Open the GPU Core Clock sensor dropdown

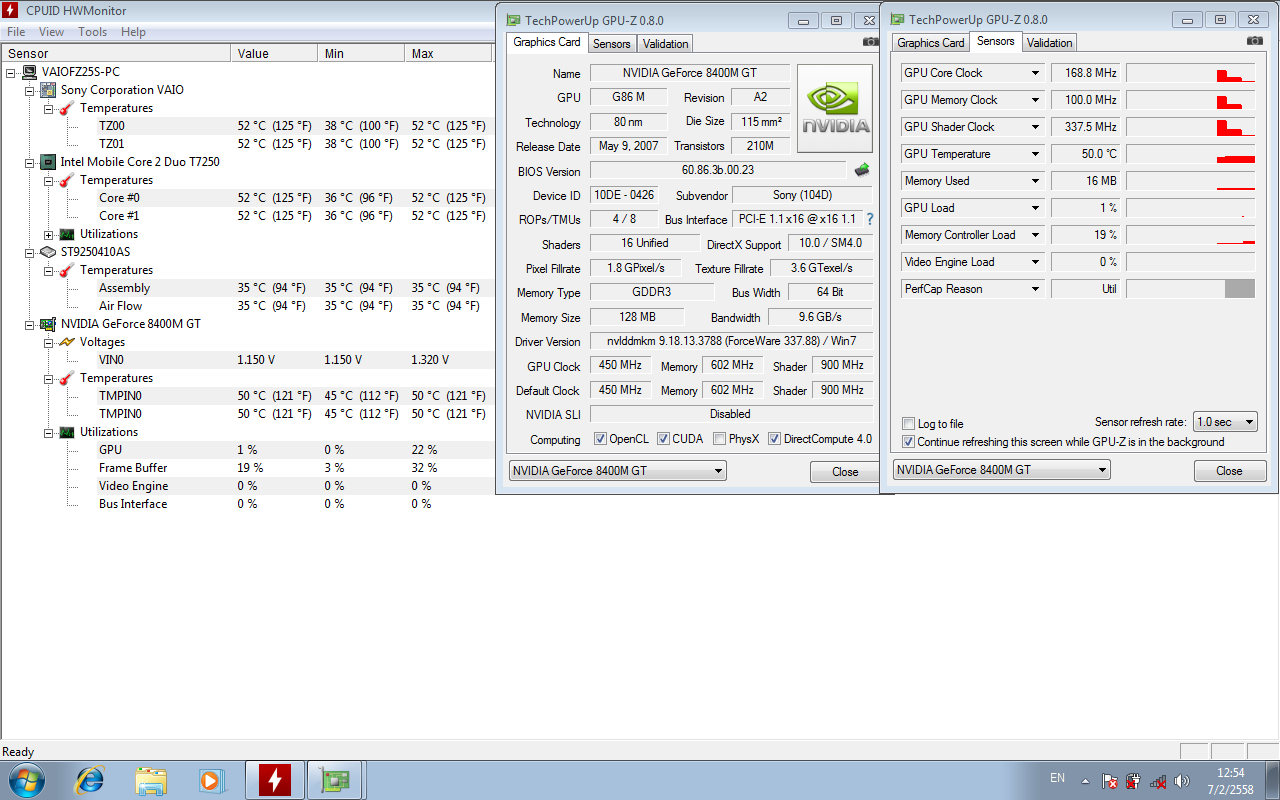click(x=1036, y=73)
